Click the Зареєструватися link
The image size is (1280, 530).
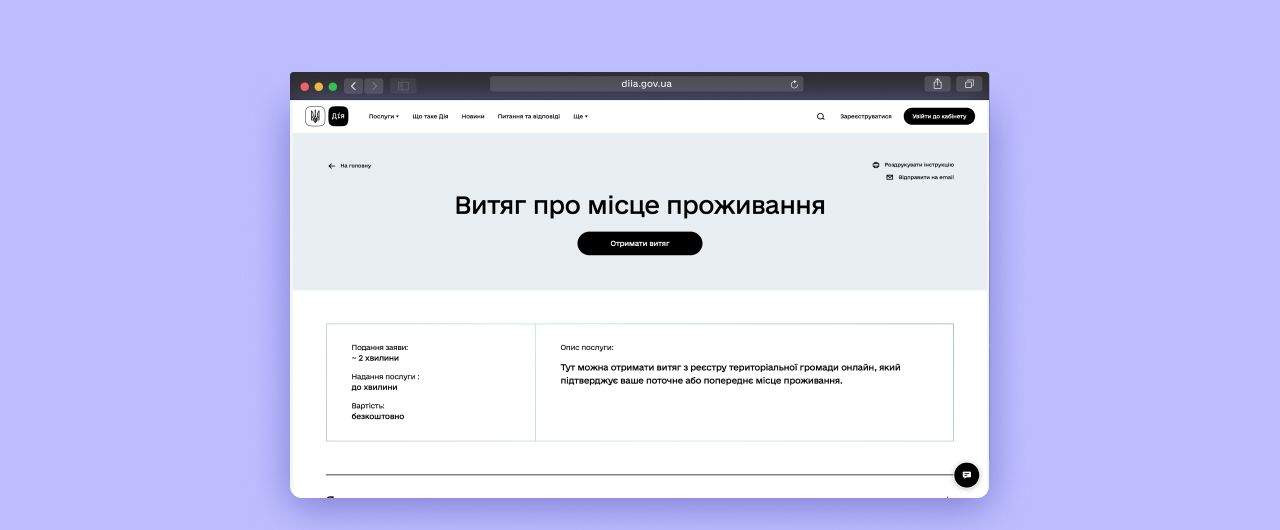865,116
